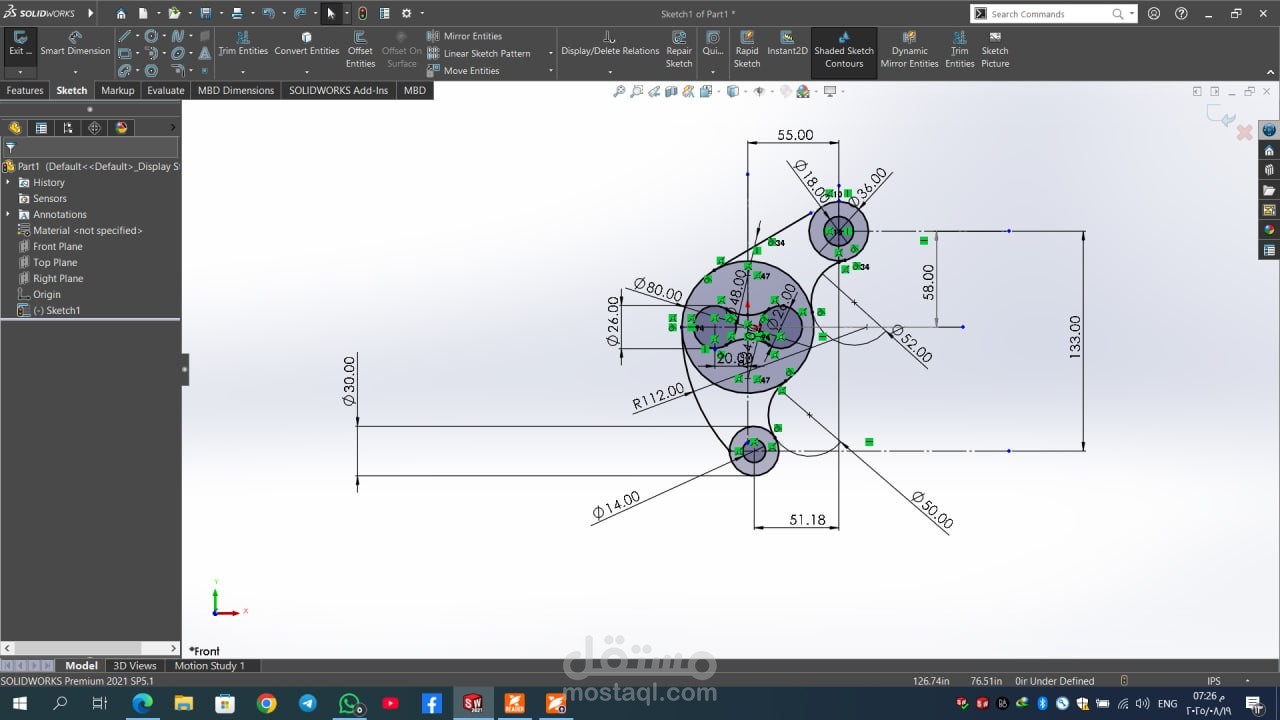Activate the Offset Entities tool

click(x=360, y=50)
